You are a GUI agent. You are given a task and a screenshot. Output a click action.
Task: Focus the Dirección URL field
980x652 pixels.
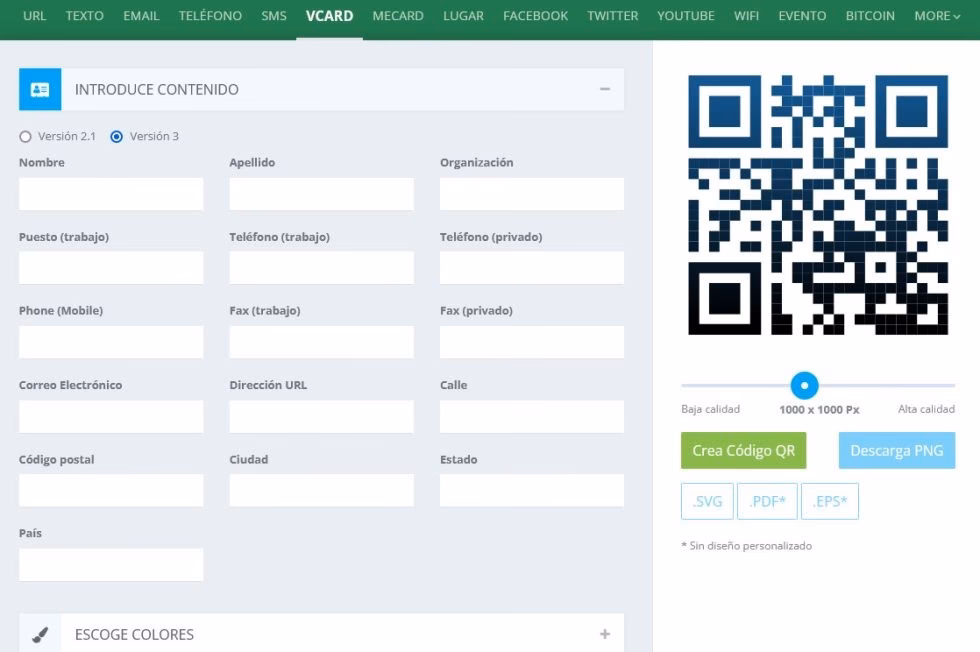click(x=321, y=416)
